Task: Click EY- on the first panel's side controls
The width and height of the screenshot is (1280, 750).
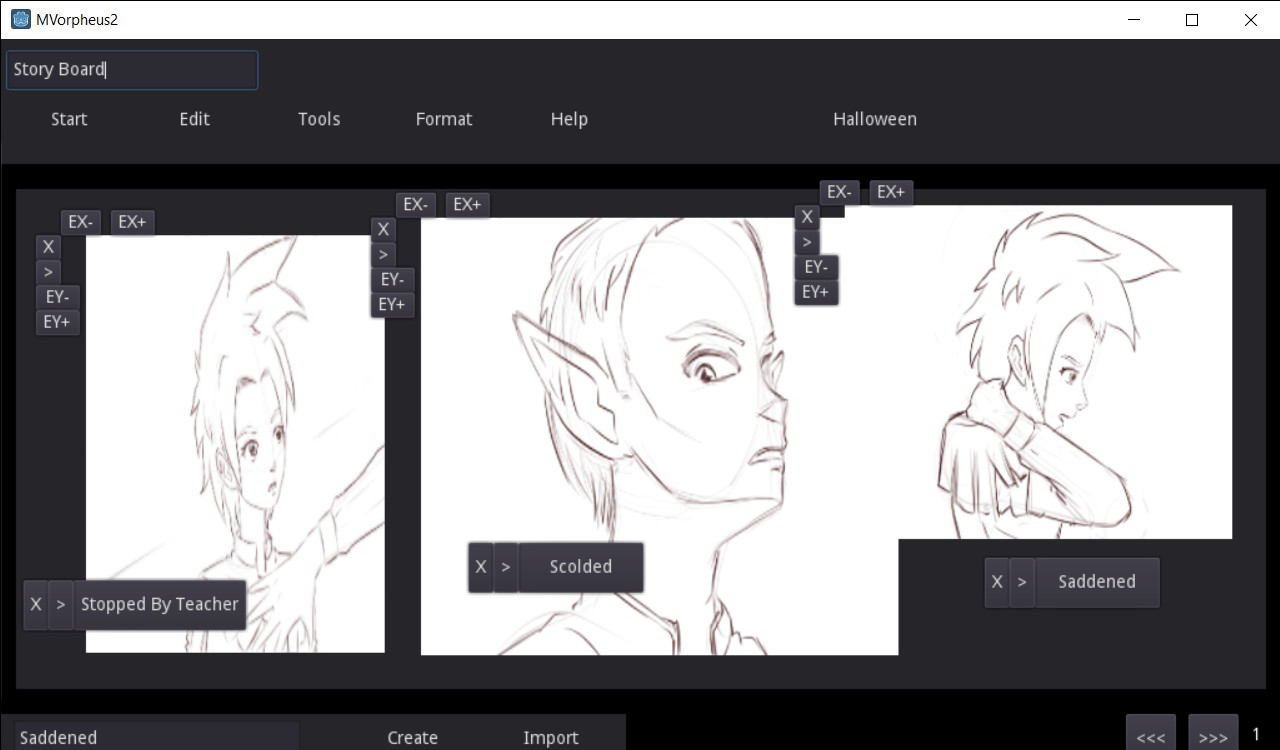Action: [57, 297]
